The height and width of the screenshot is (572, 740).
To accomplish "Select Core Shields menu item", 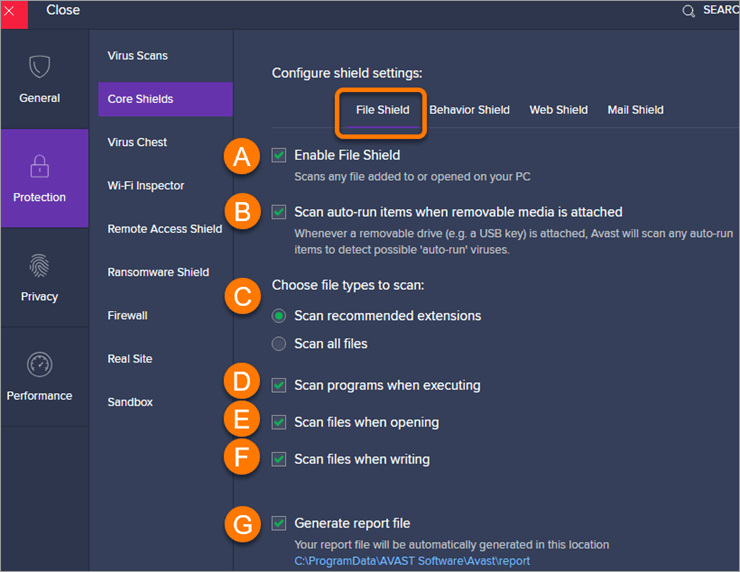I will [165, 99].
